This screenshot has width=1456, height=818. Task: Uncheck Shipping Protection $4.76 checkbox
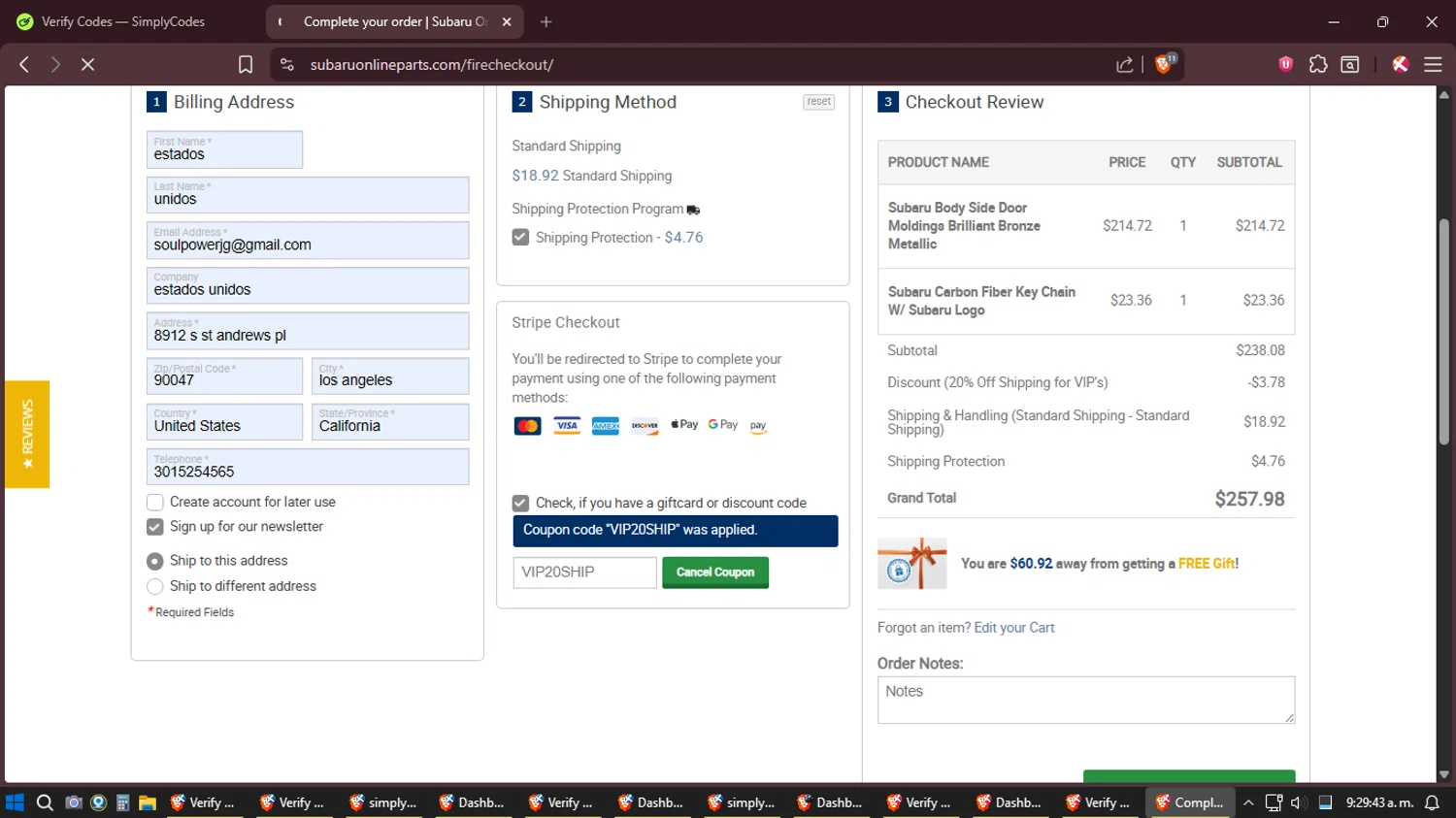521,238
